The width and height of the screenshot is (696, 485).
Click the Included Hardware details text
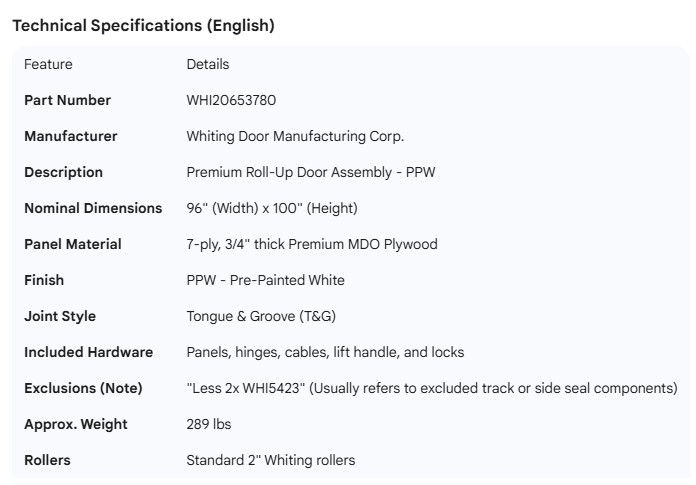pyautogui.click(x=325, y=352)
